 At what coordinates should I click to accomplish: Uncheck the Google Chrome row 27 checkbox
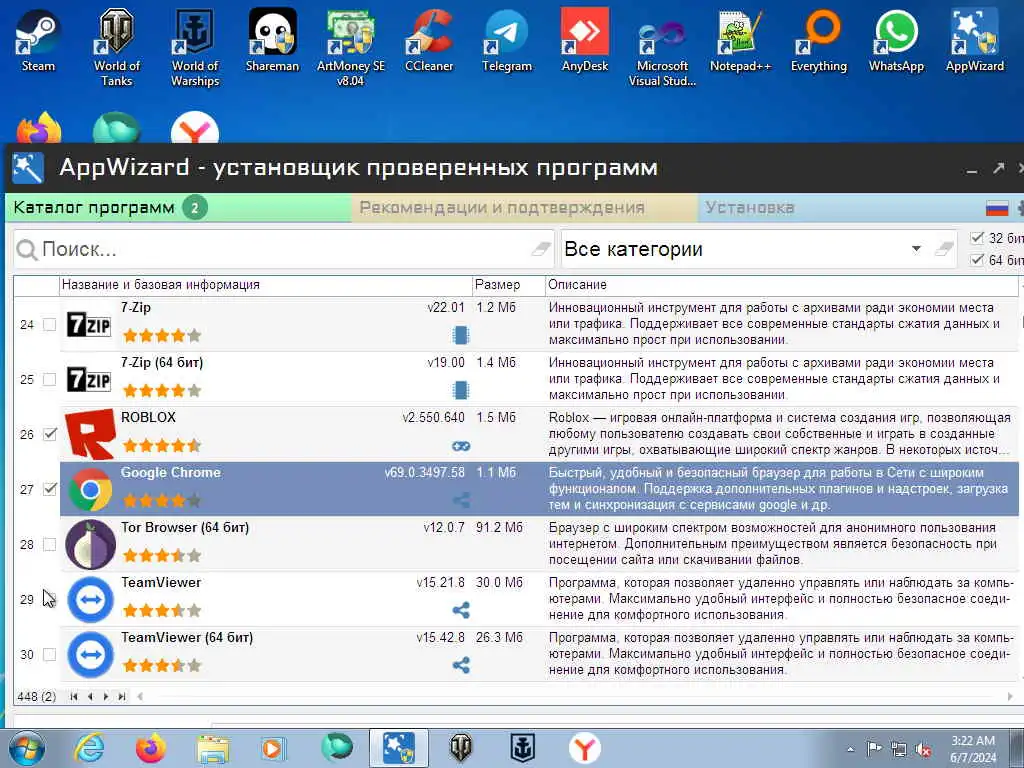(50, 489)
